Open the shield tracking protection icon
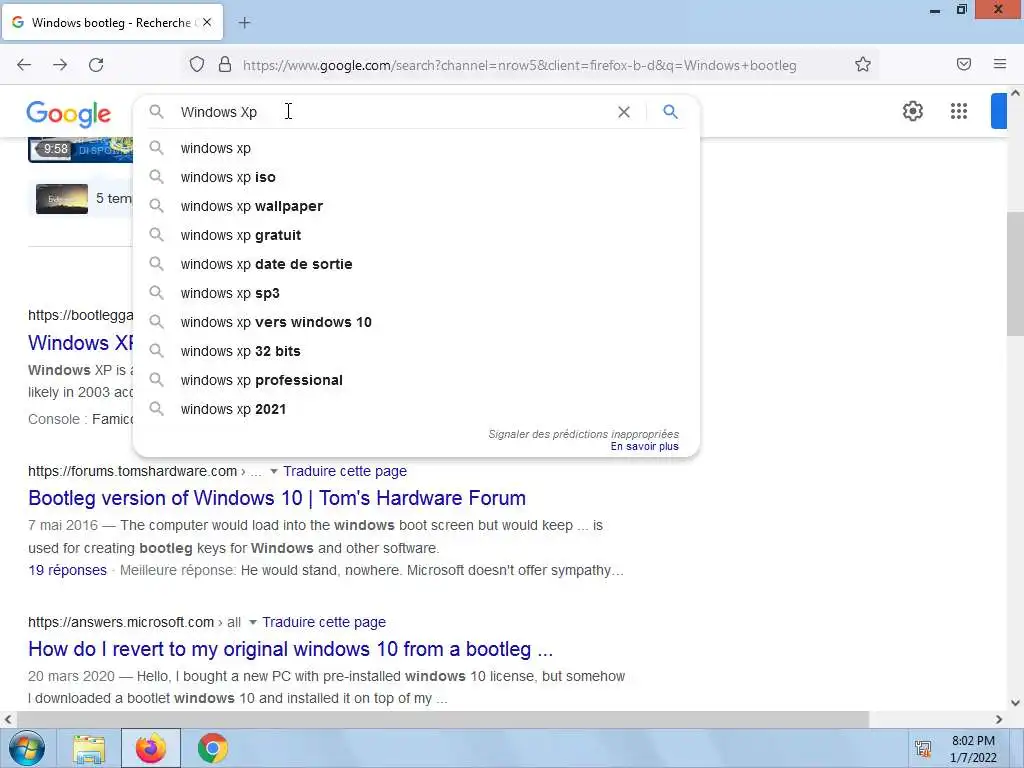 pos(197,65)
